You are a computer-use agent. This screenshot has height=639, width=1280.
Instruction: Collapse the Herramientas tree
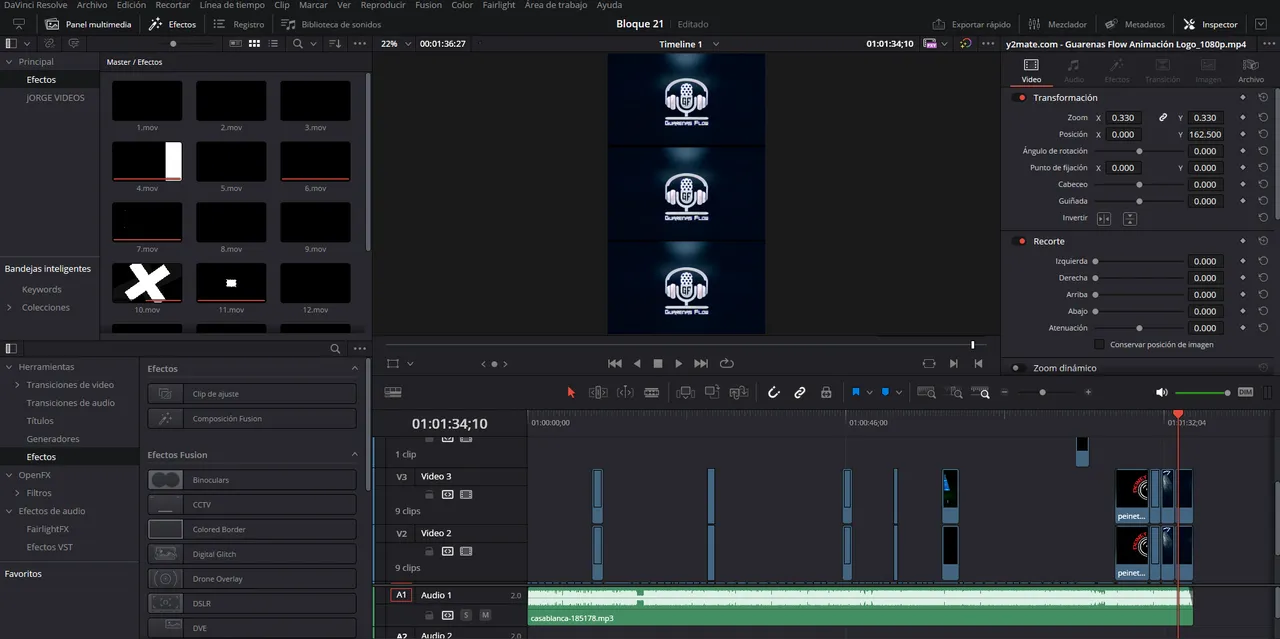coord(9,367)
